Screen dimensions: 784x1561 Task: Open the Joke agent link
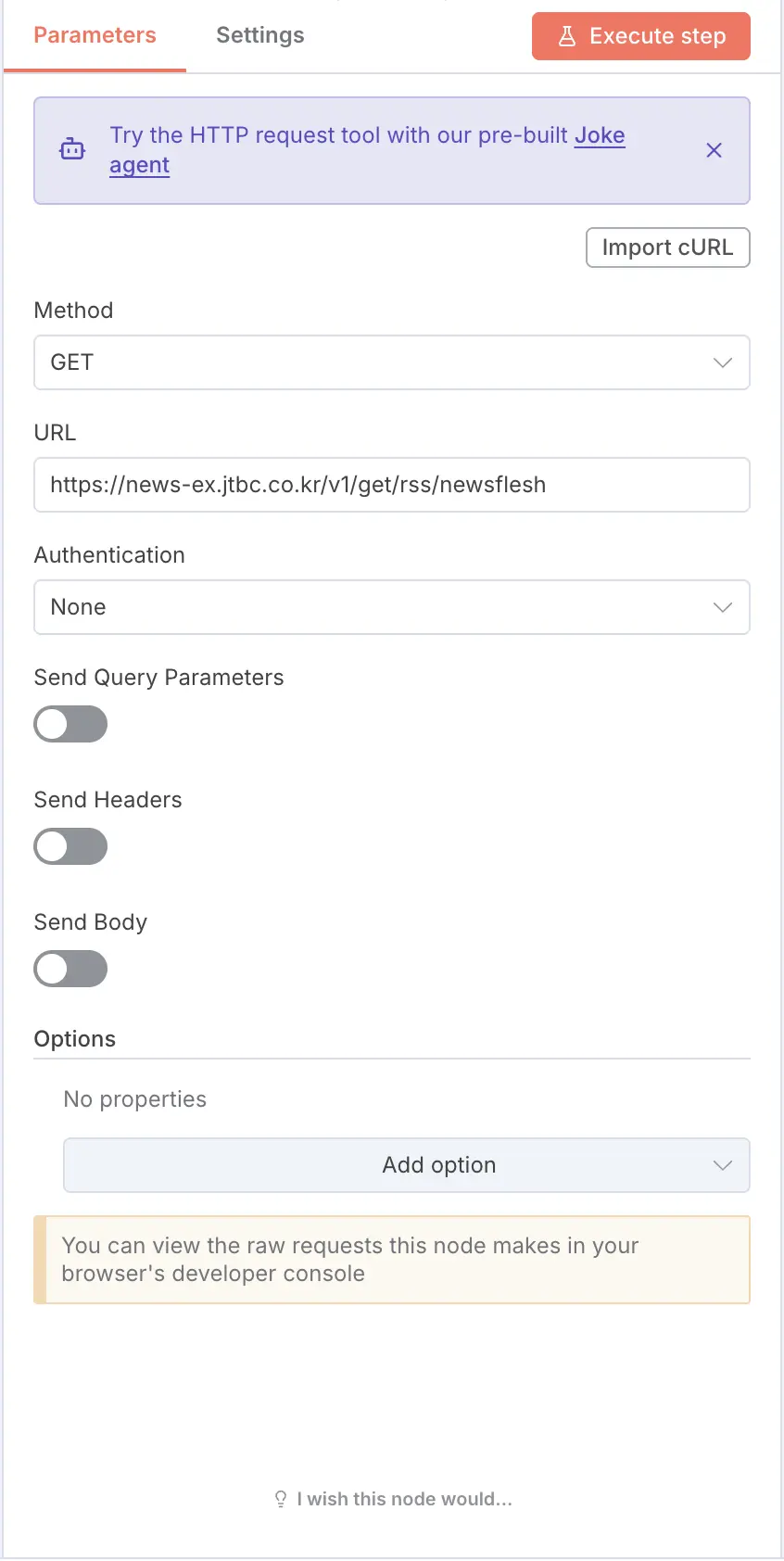click(x=600, y=135)
